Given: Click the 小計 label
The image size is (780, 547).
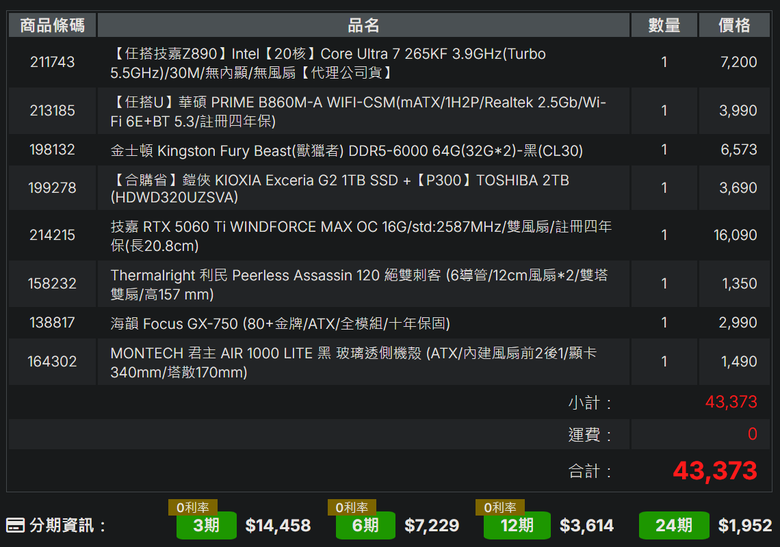Looking at the screenshot, I should coord(590,402).
